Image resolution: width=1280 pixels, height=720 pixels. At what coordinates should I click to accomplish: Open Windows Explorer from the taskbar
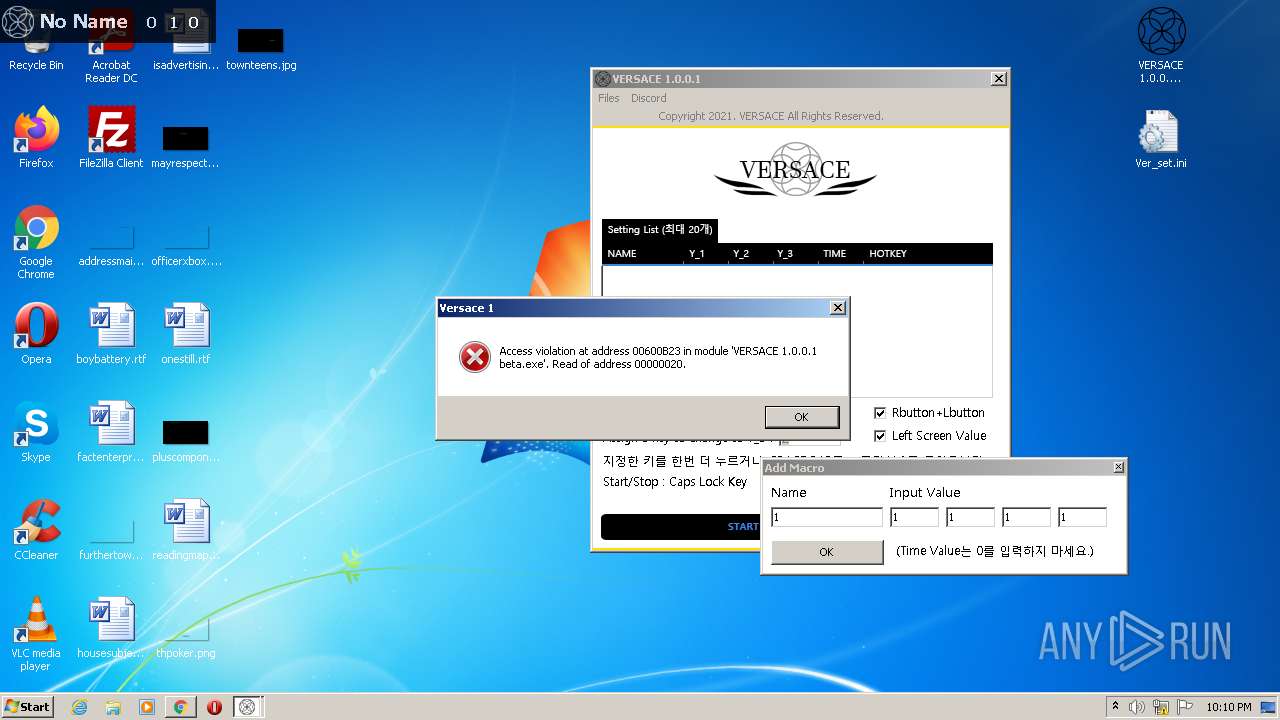113,707
